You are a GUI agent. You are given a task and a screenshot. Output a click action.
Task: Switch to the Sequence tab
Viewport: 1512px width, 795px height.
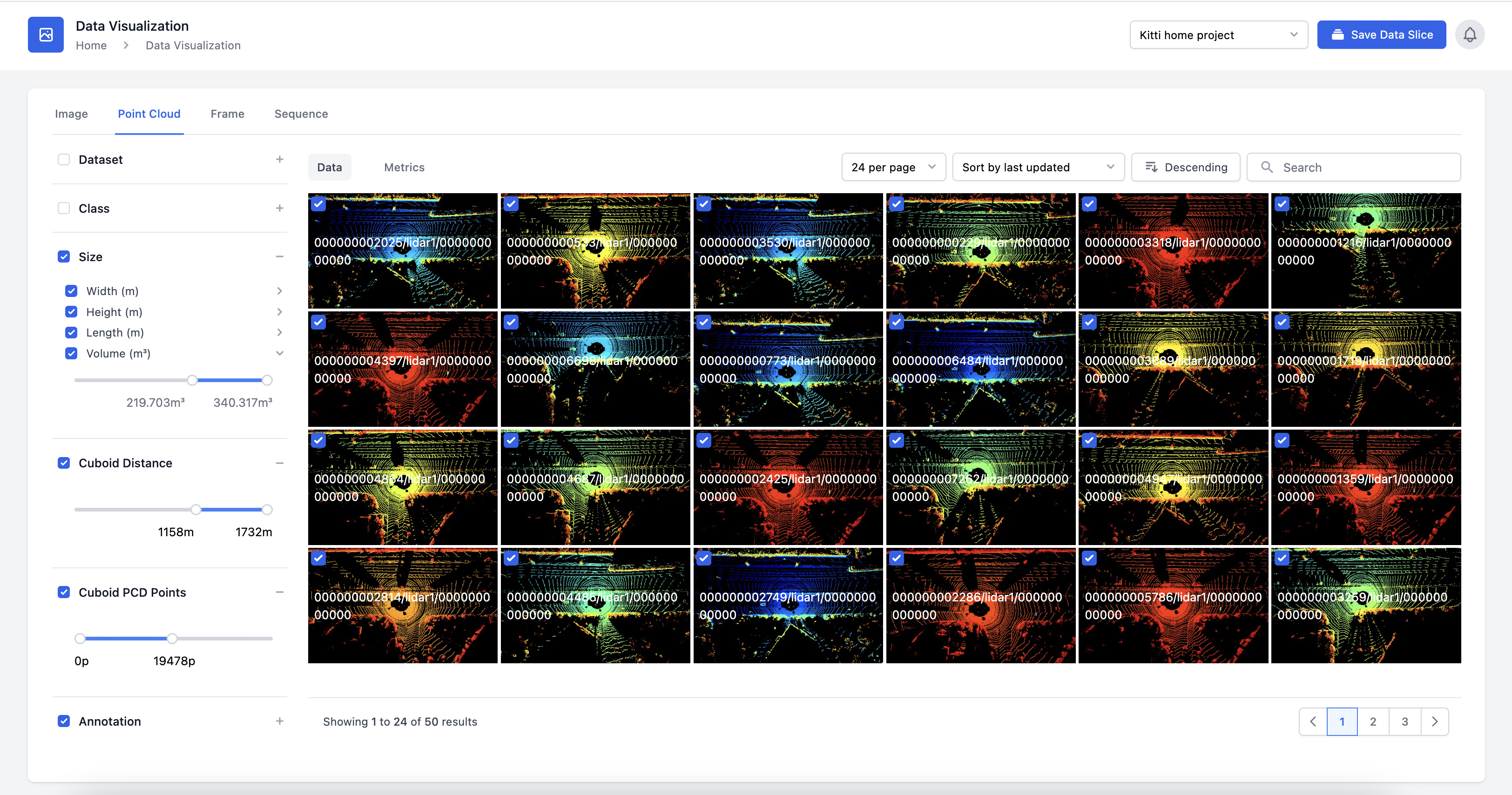click(x=301, y=114)
